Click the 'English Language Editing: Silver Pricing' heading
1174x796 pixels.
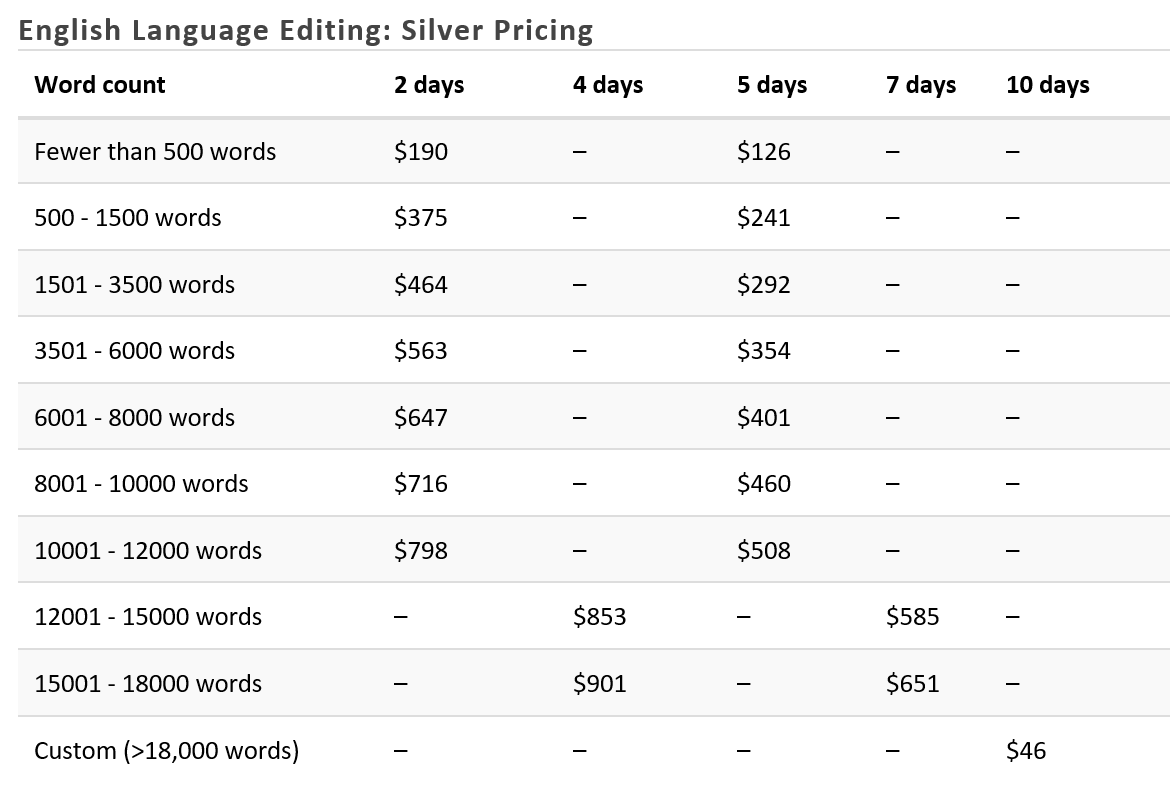click(x=306, y=31)
